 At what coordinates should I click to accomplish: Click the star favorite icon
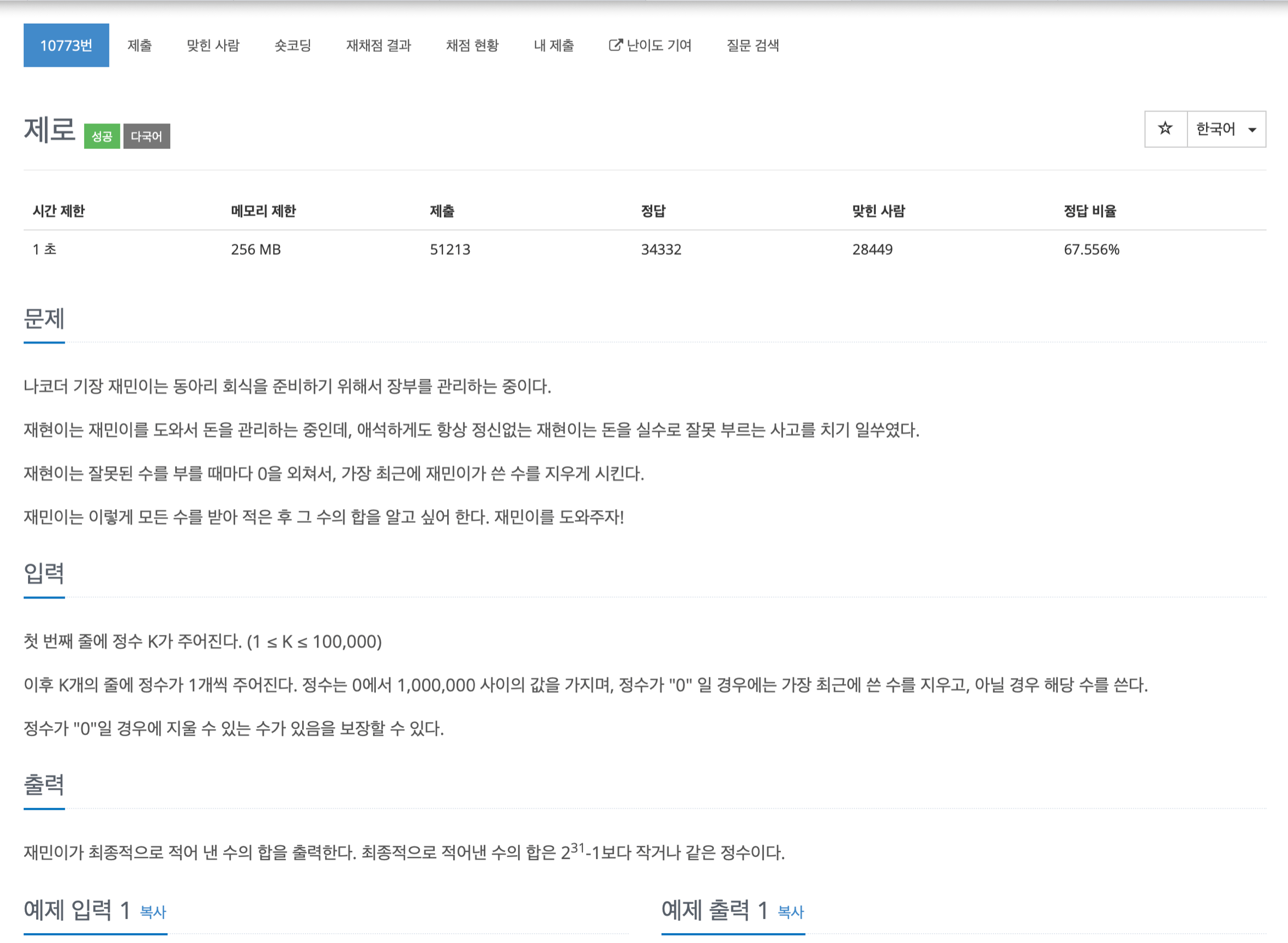[1165, 129]
